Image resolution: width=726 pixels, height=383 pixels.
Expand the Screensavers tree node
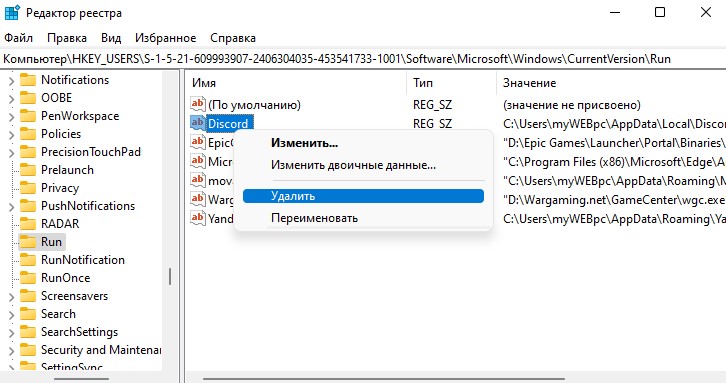(12, 297)
